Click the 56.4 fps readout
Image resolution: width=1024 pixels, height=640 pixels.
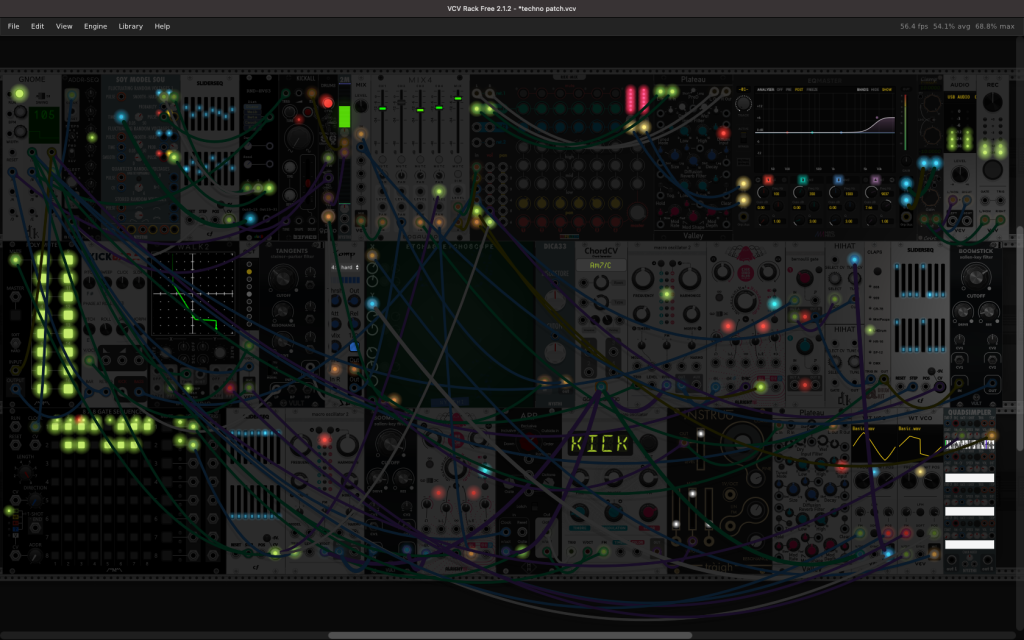pyautogui.click(x=914, y=26)
